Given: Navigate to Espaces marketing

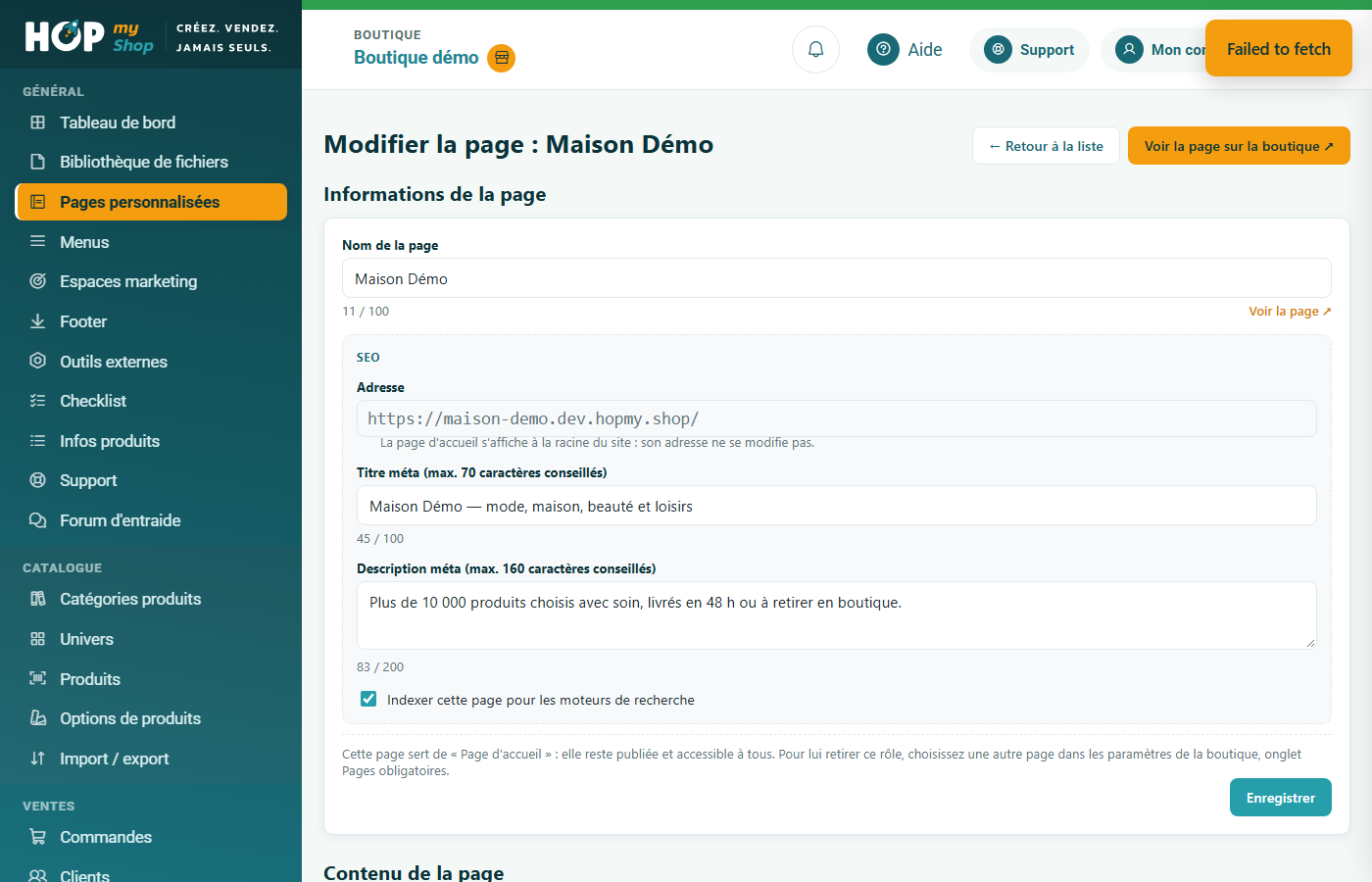Looking at the screenshot, I should pos(151,281).
